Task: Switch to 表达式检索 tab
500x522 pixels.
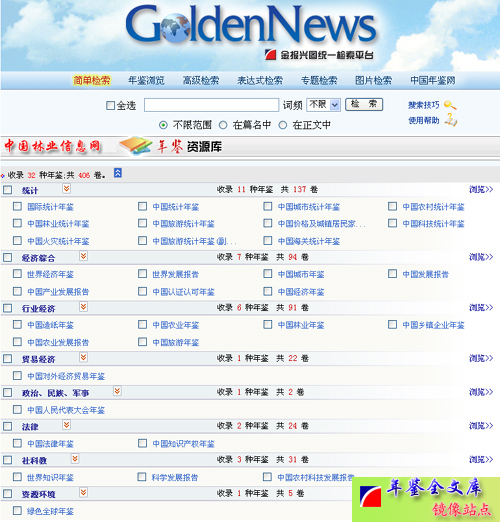Action: [x=260, y=80]
